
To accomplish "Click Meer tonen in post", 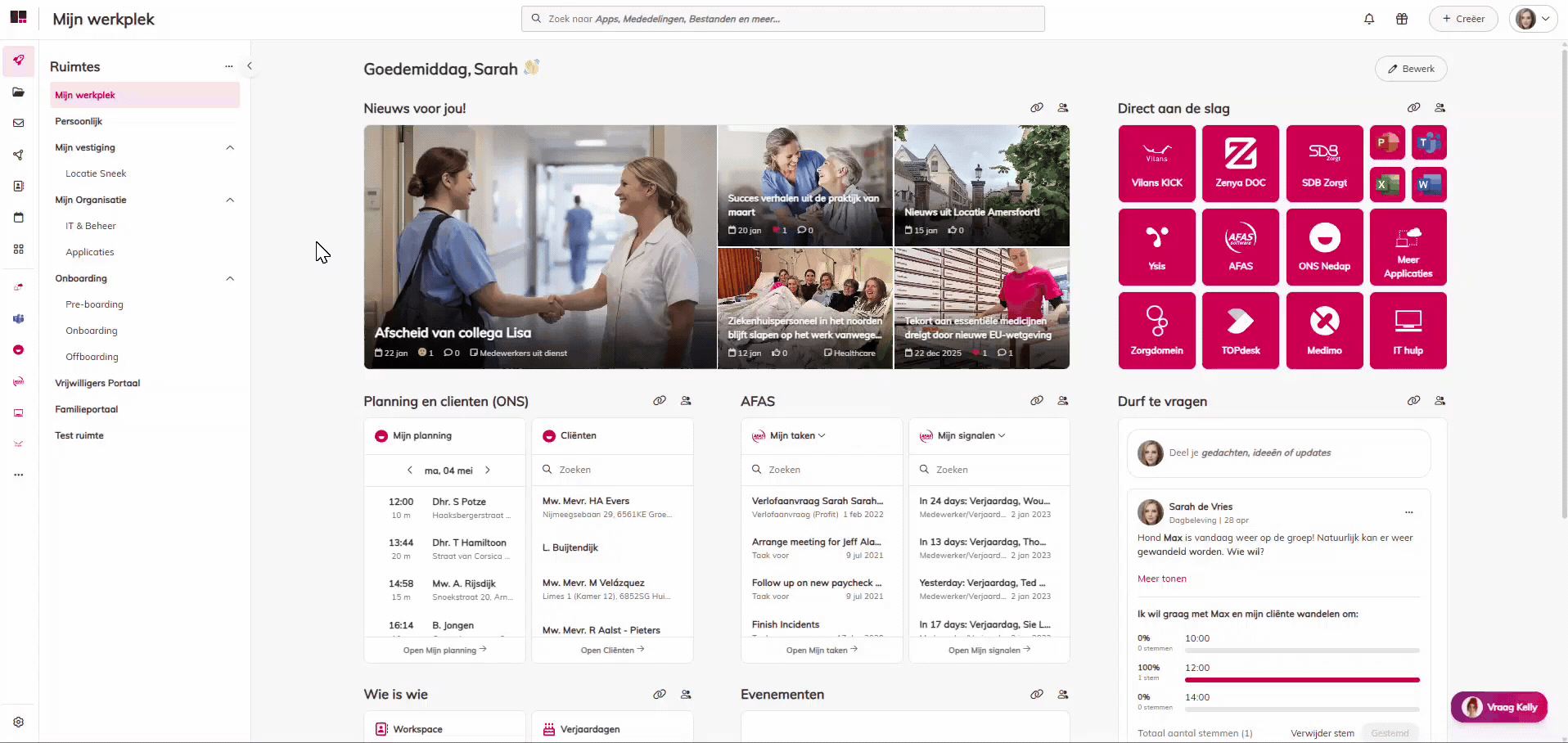I will (x=1161, y=579).
